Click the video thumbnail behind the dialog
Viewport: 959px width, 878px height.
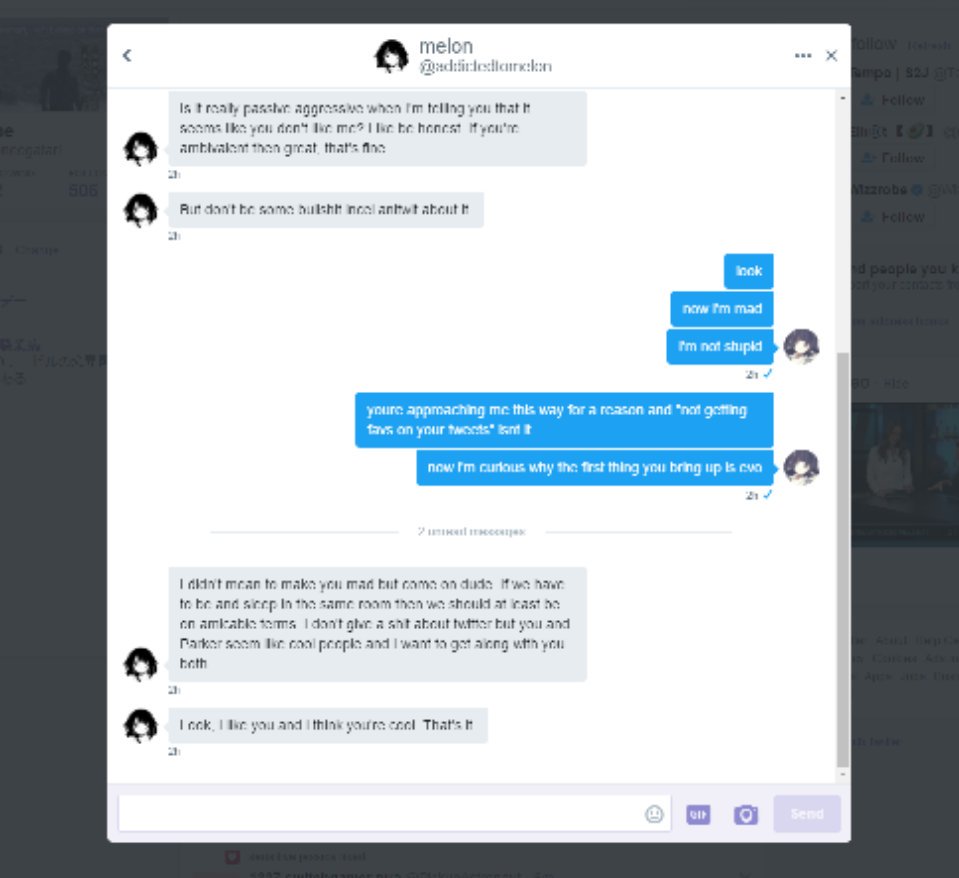point(905,474)
